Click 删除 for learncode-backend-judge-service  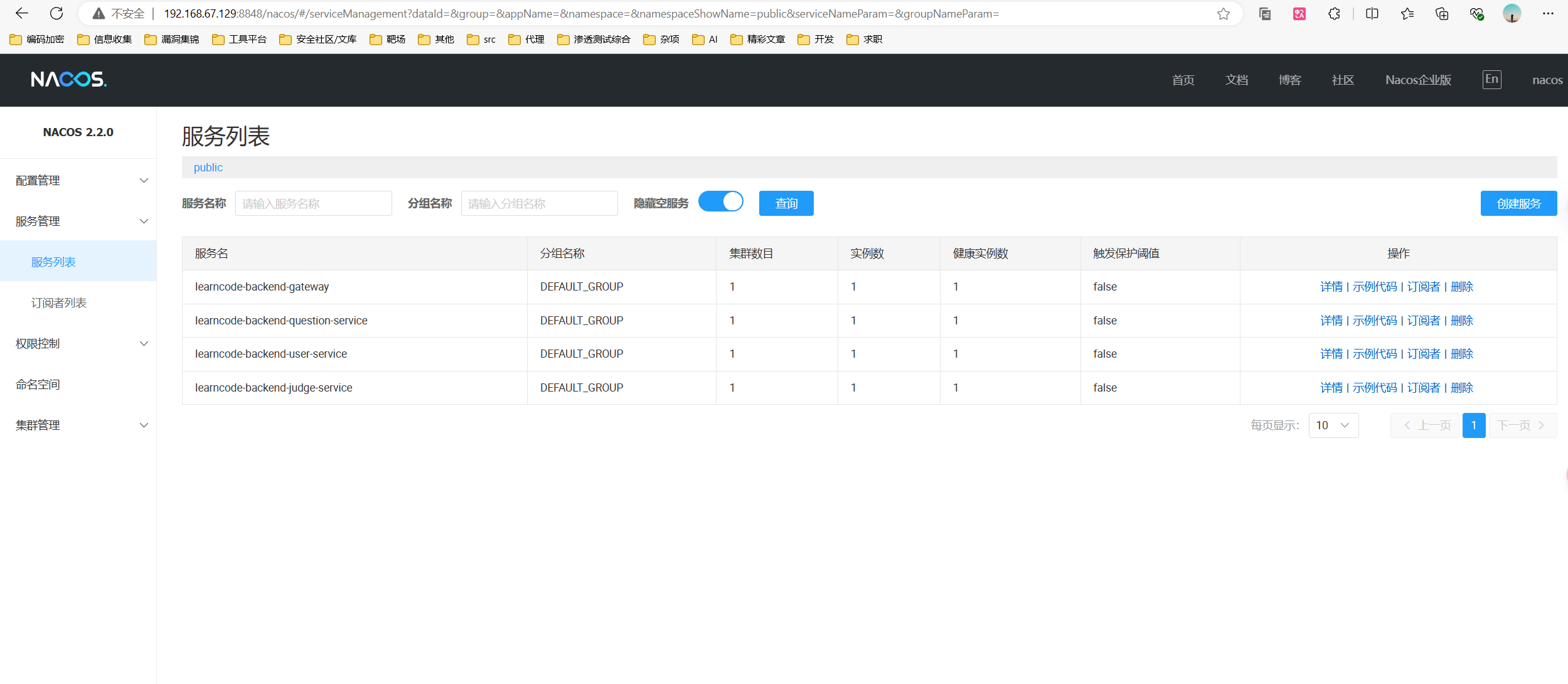click(x=1462, y=388)
